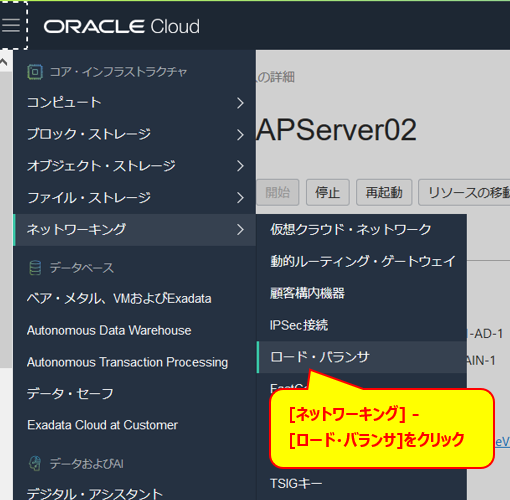Open the オブジェクト・ストレージ menu item
This screenshot has width=510, height=500.
[x=134, y=166]
